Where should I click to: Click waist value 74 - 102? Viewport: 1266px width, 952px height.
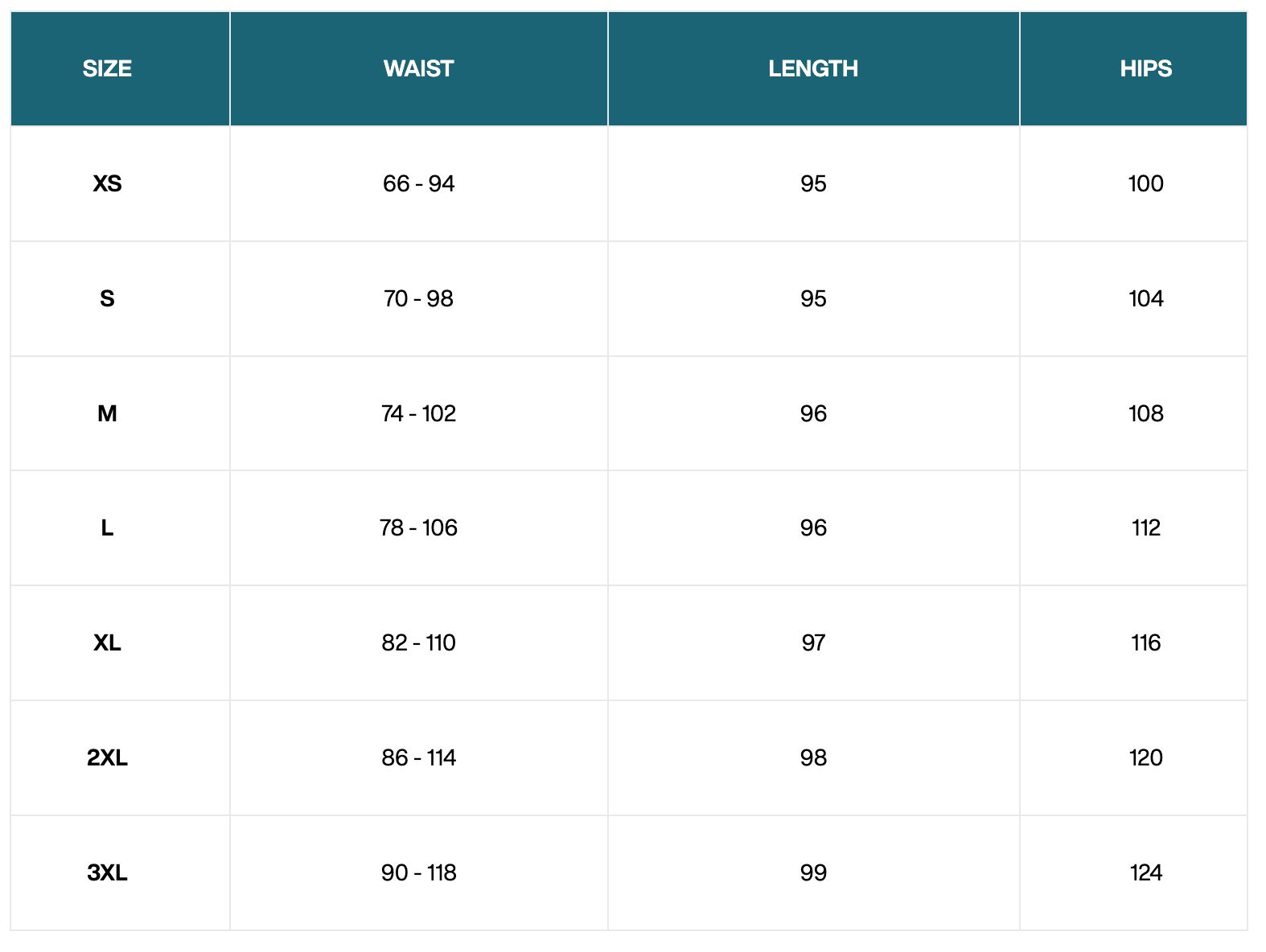point(418,414)
